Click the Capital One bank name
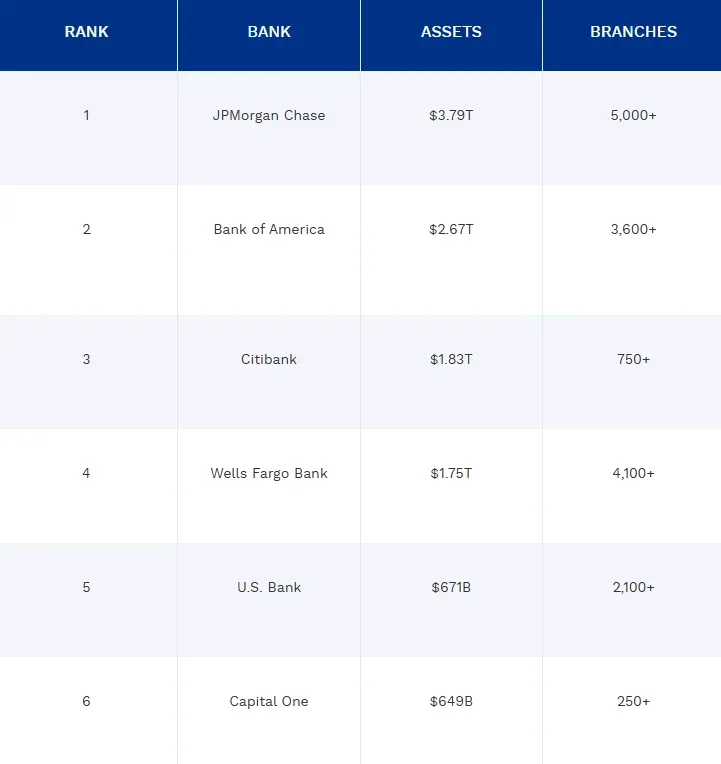The image size is (721, 764). click(269, 701)
